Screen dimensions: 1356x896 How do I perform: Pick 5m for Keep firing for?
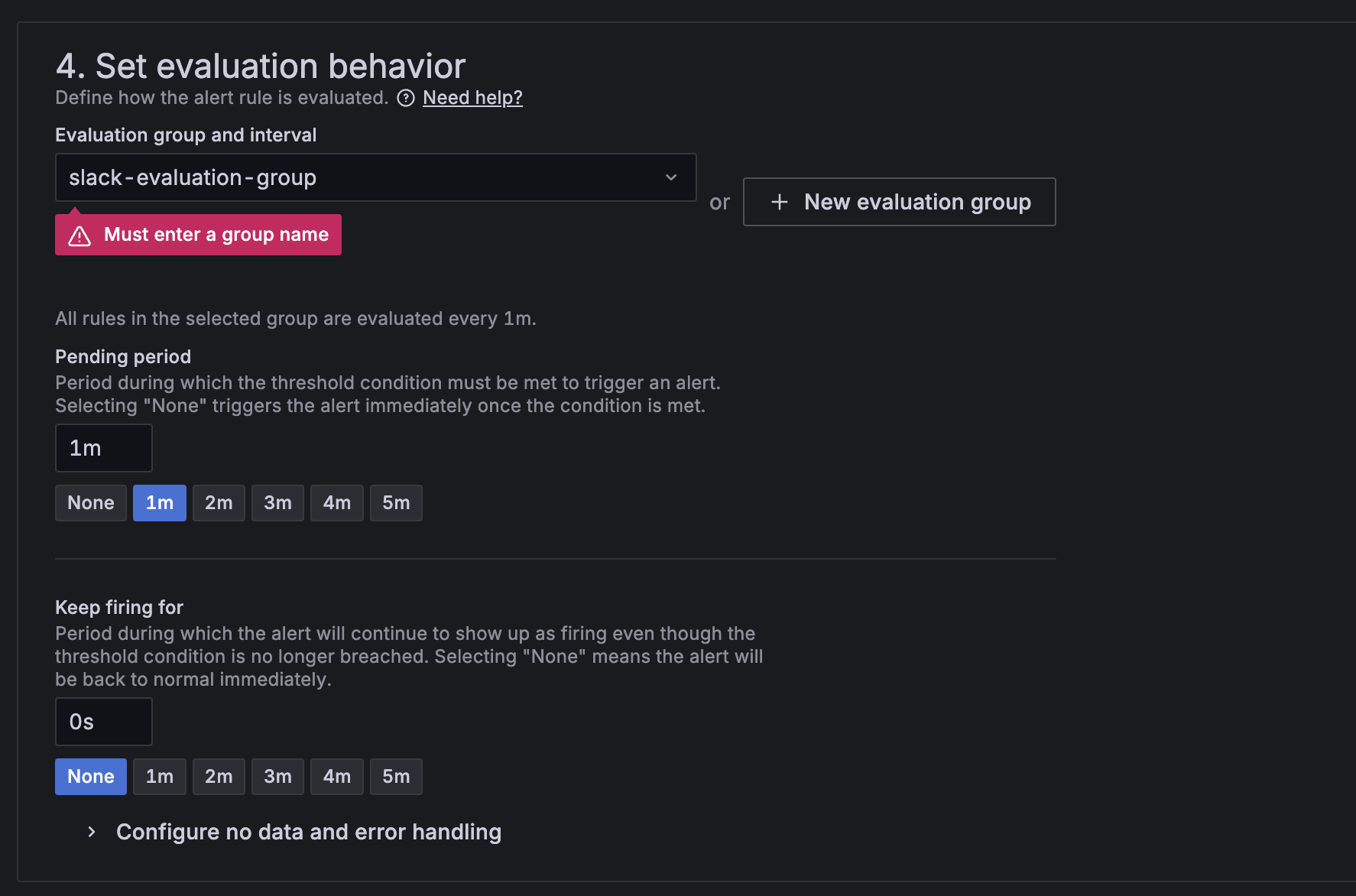coord(396,777)
